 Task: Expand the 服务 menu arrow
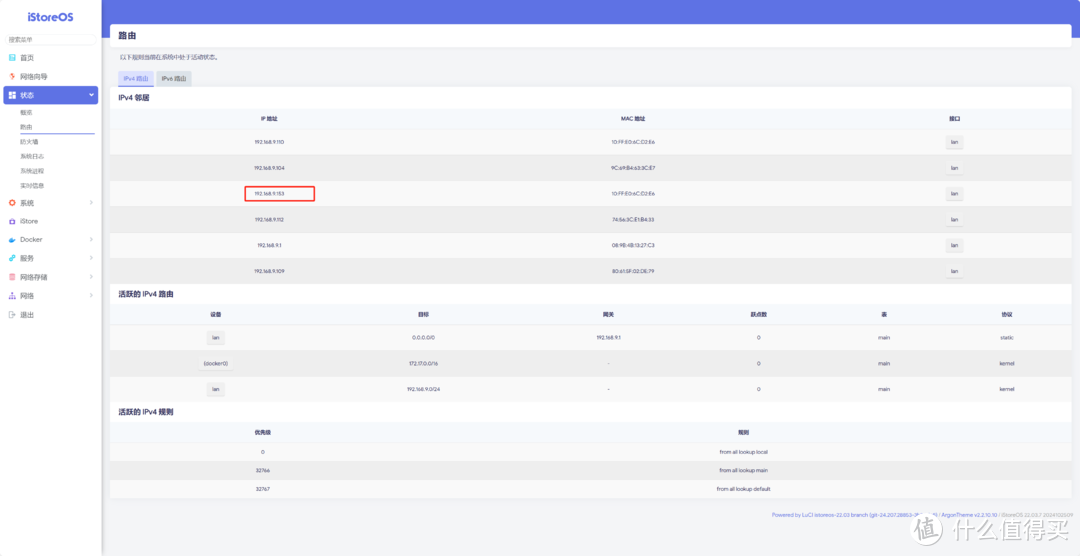click(91, 258)
